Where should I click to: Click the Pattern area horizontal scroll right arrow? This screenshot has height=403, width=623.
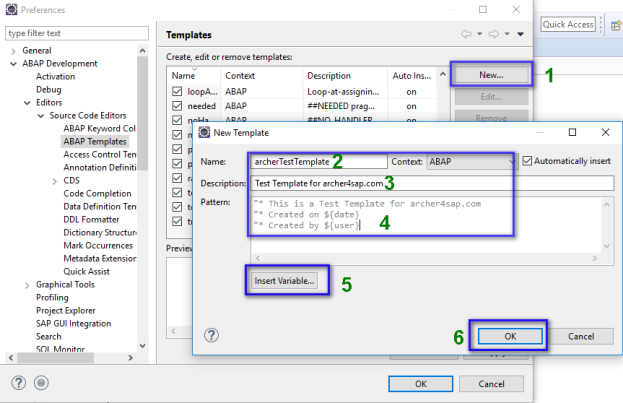tap(595, 258)
